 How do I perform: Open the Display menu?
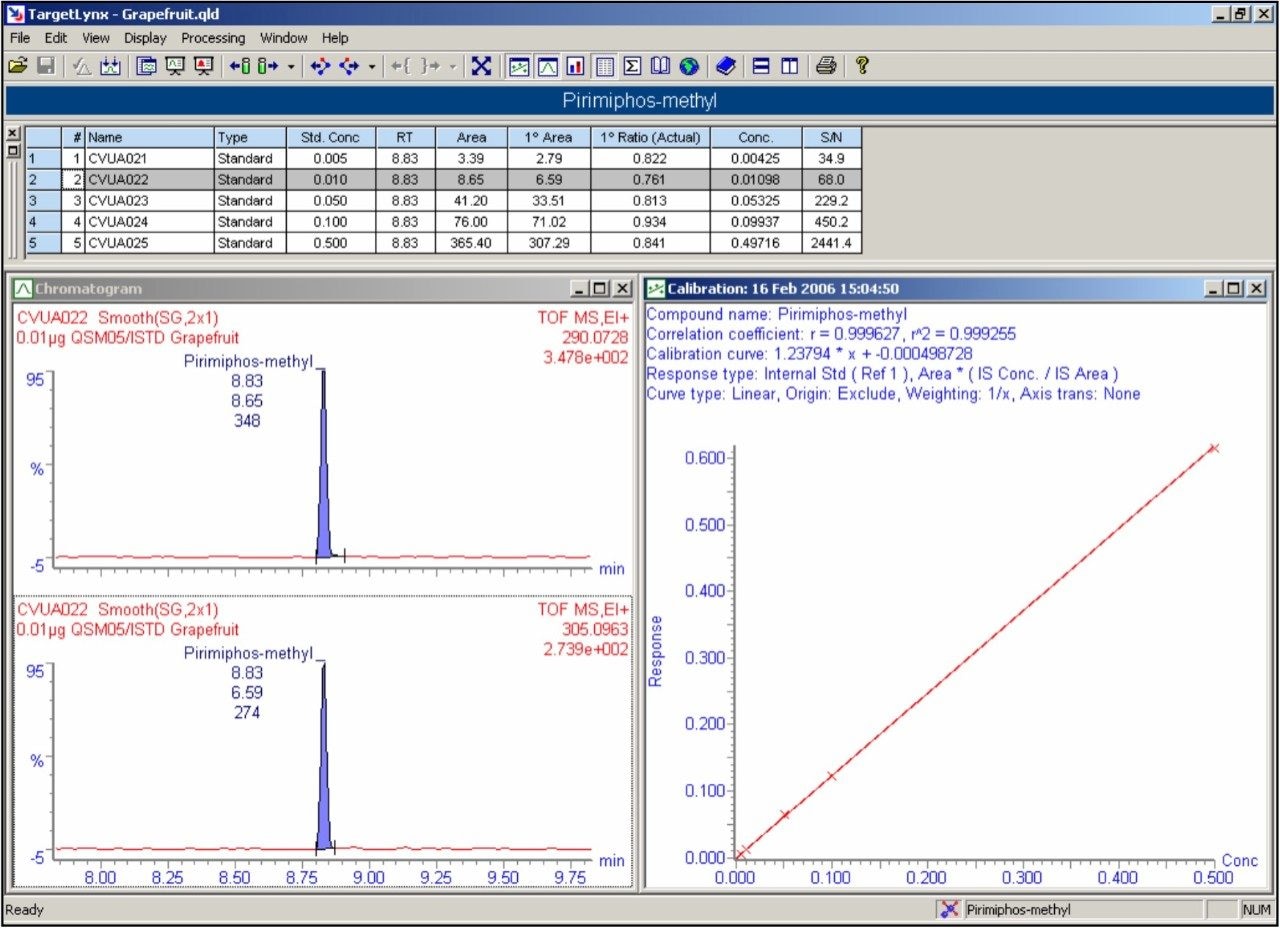tap(145, 38)
